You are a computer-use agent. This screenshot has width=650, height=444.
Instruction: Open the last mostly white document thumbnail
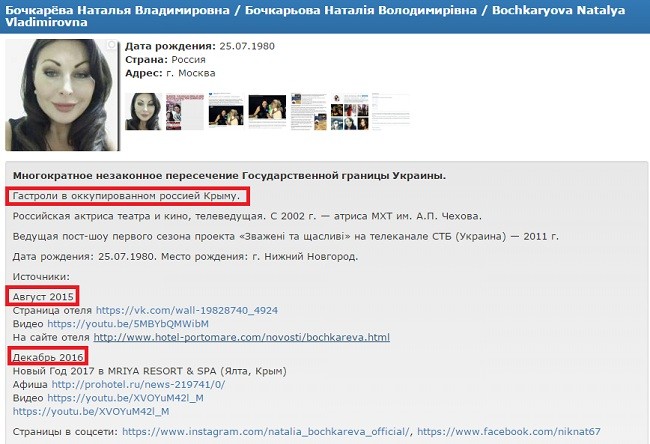click(390, 112)
